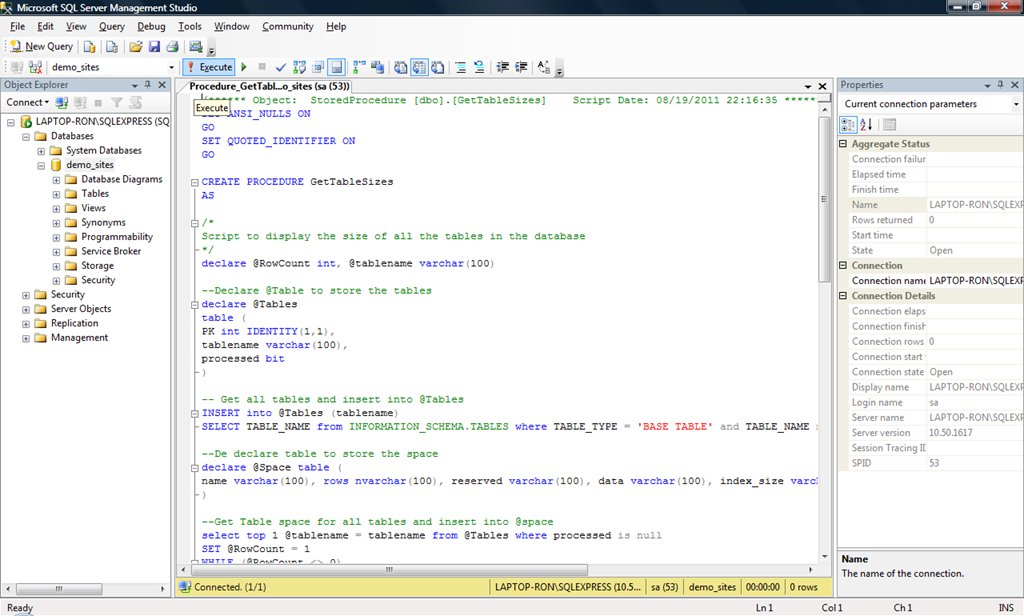1024x616 pixels.
Task: Open the Activity Monitor toolbar icon
Action: 195,46
